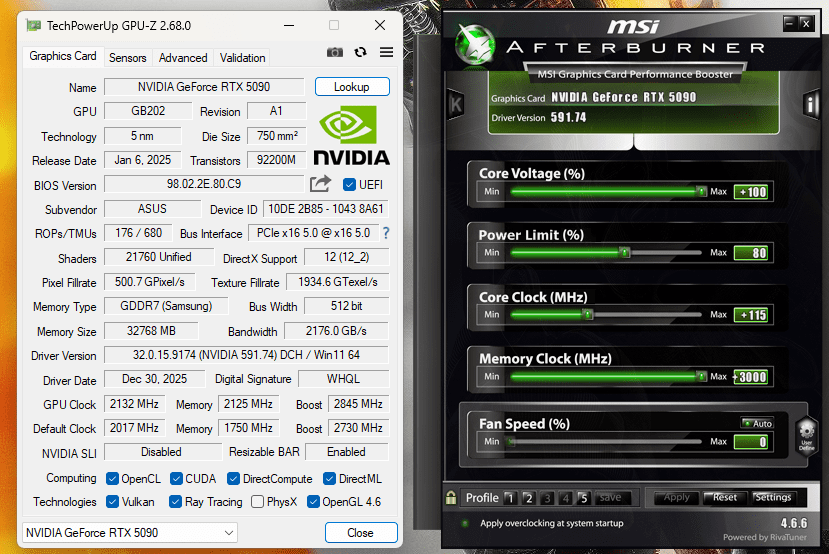Image resolution: width=829 pixels, height=554 pixels.
Task: Click the Afterburner profile lock icon
Action: tap(451, 497)
